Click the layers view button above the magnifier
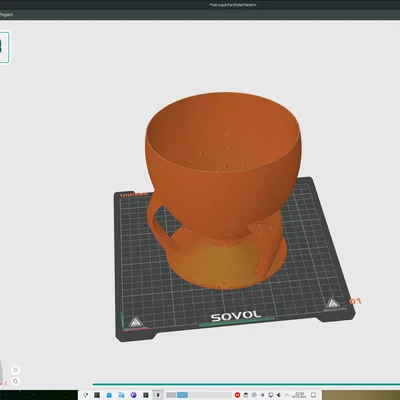Viewport: 400px width, 400px height. click(15, 370)
